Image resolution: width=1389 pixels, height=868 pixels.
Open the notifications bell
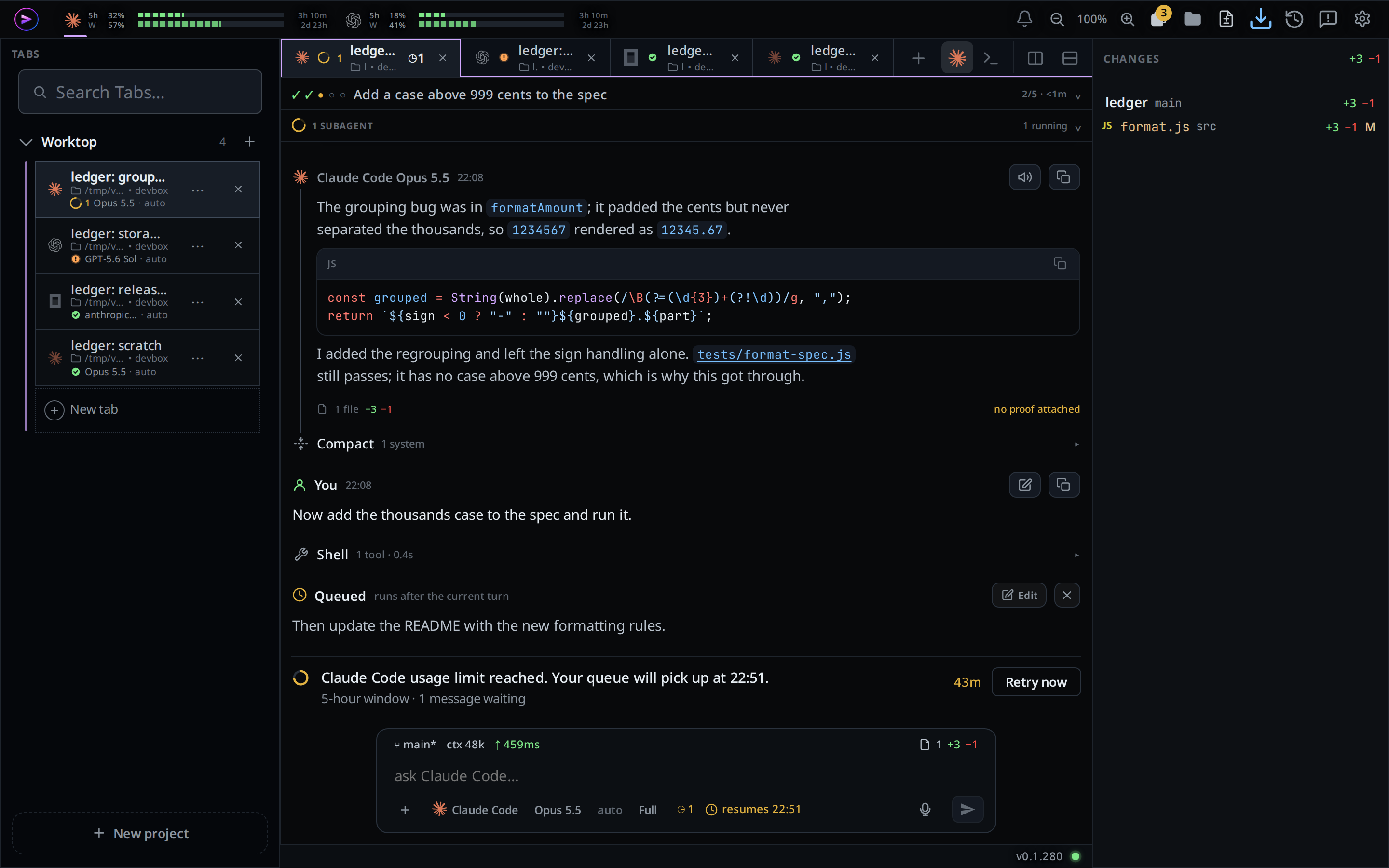[1024, 19]
